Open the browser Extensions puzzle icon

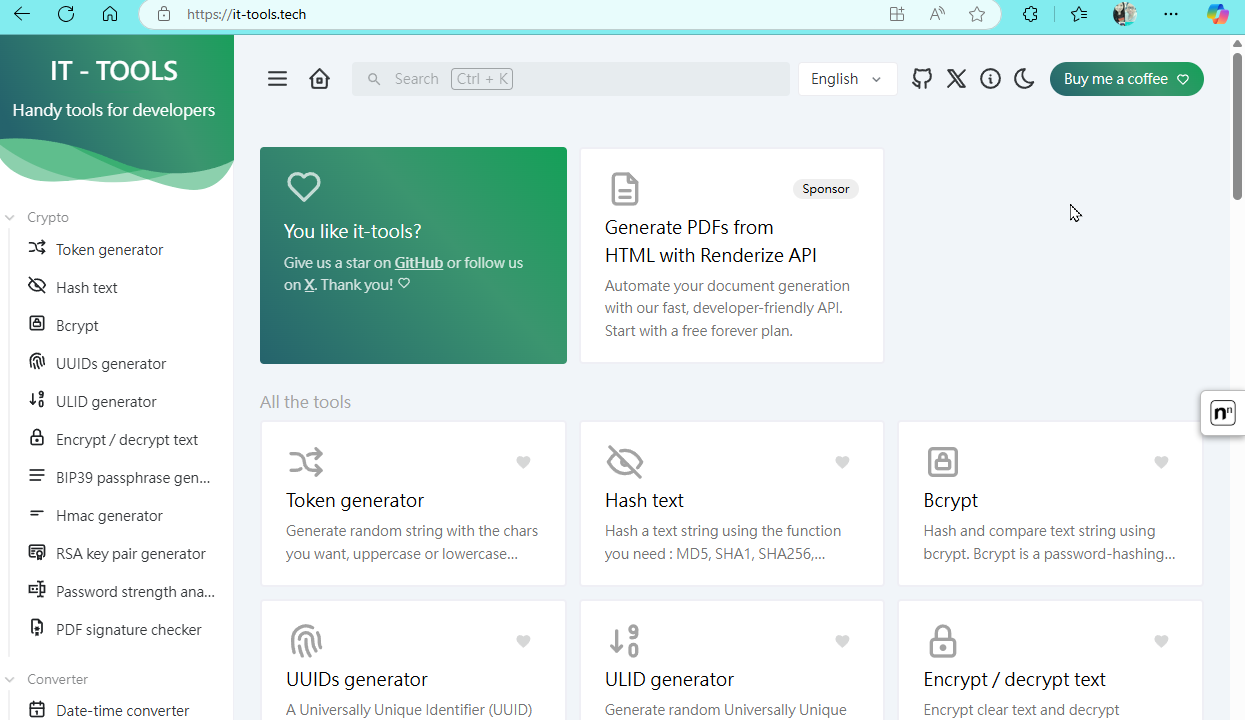coord(1030,14)
